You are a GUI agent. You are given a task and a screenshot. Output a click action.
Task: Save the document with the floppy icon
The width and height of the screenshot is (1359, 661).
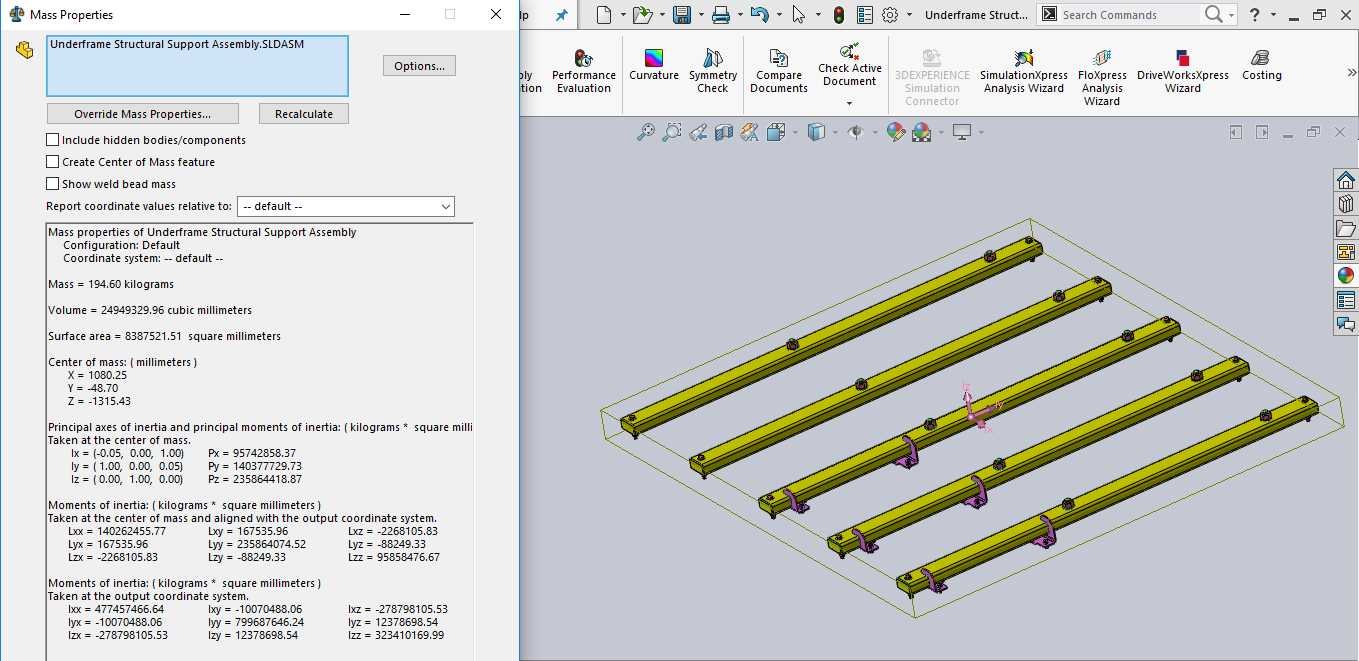point(682,15)
